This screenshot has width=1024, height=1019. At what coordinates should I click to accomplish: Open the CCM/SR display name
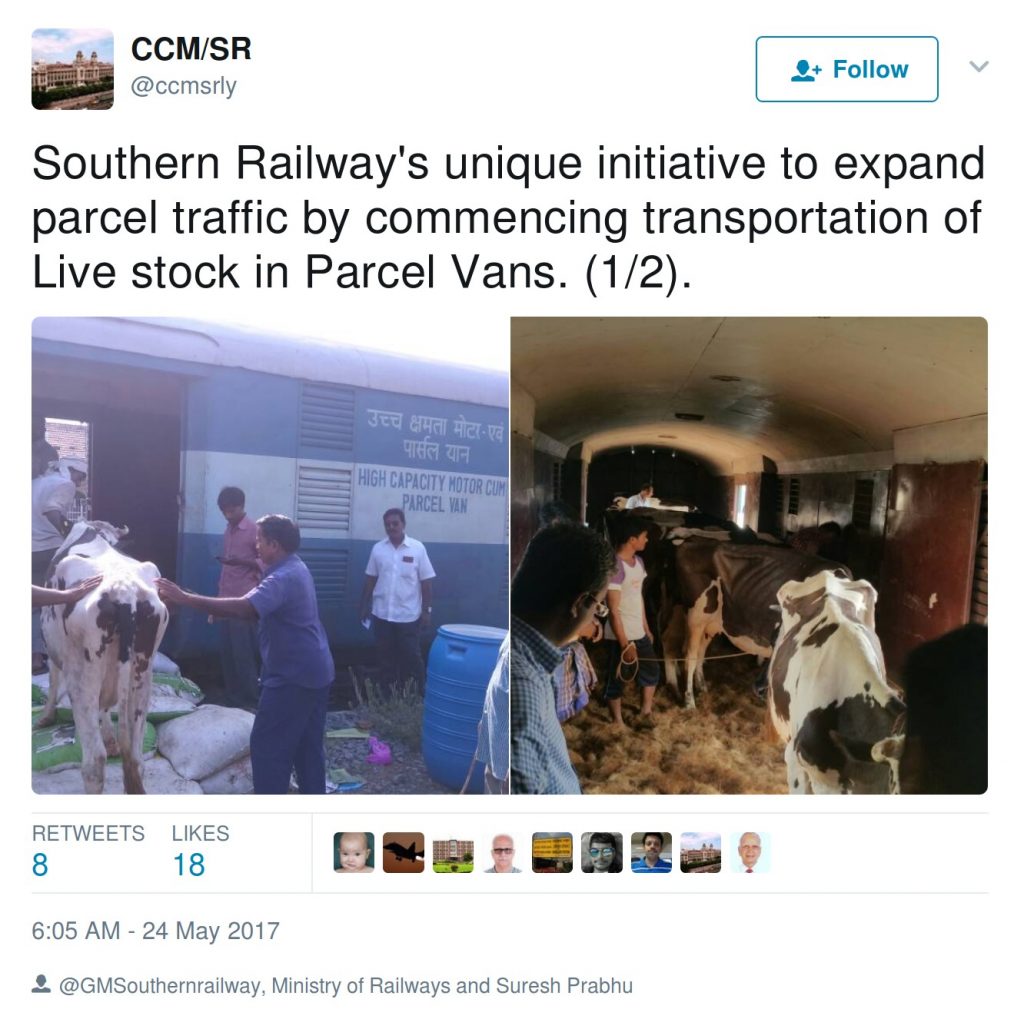pos(191,49)
